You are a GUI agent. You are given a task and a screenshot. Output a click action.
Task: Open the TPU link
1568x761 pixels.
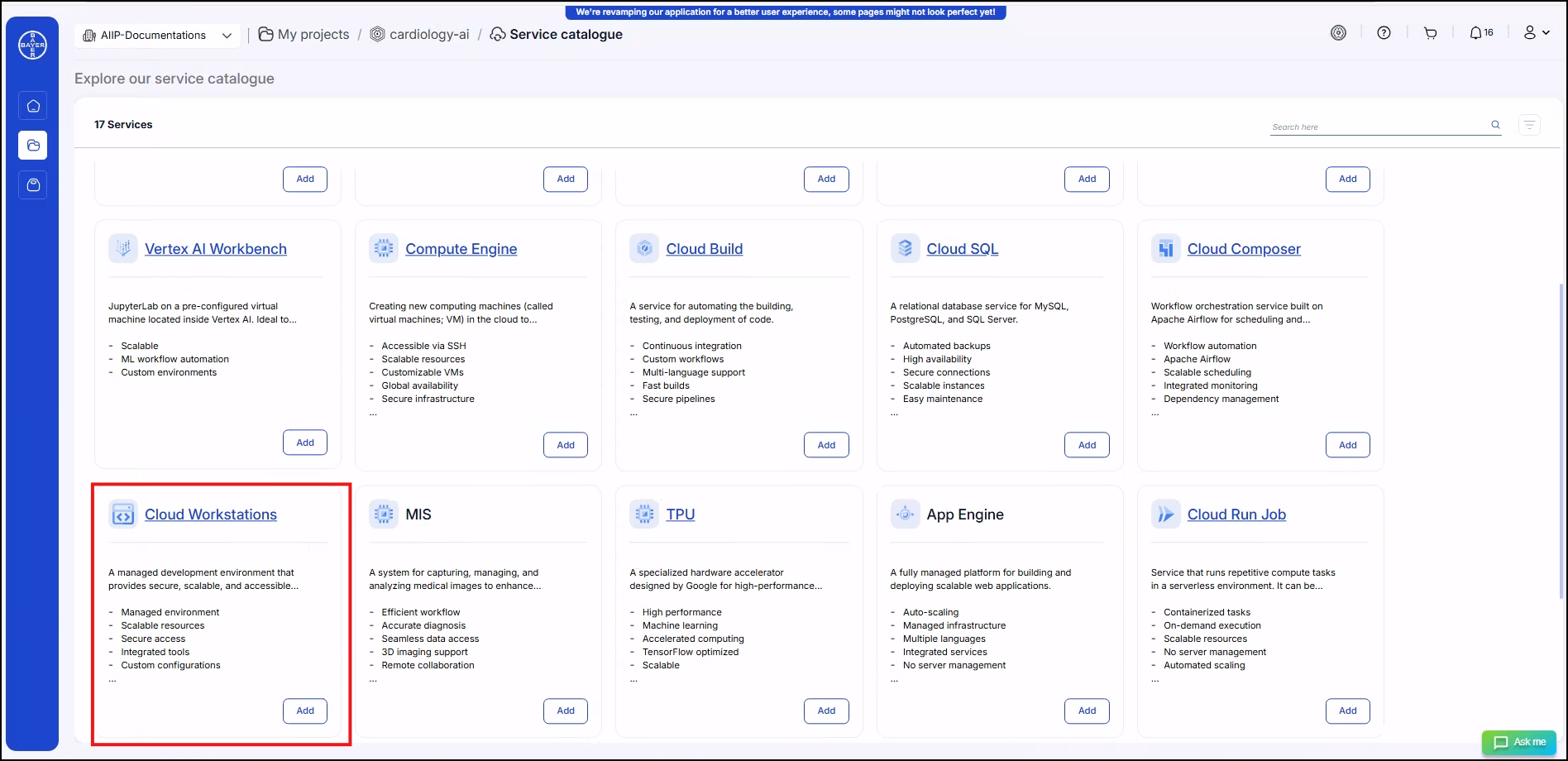coord(681,515)
